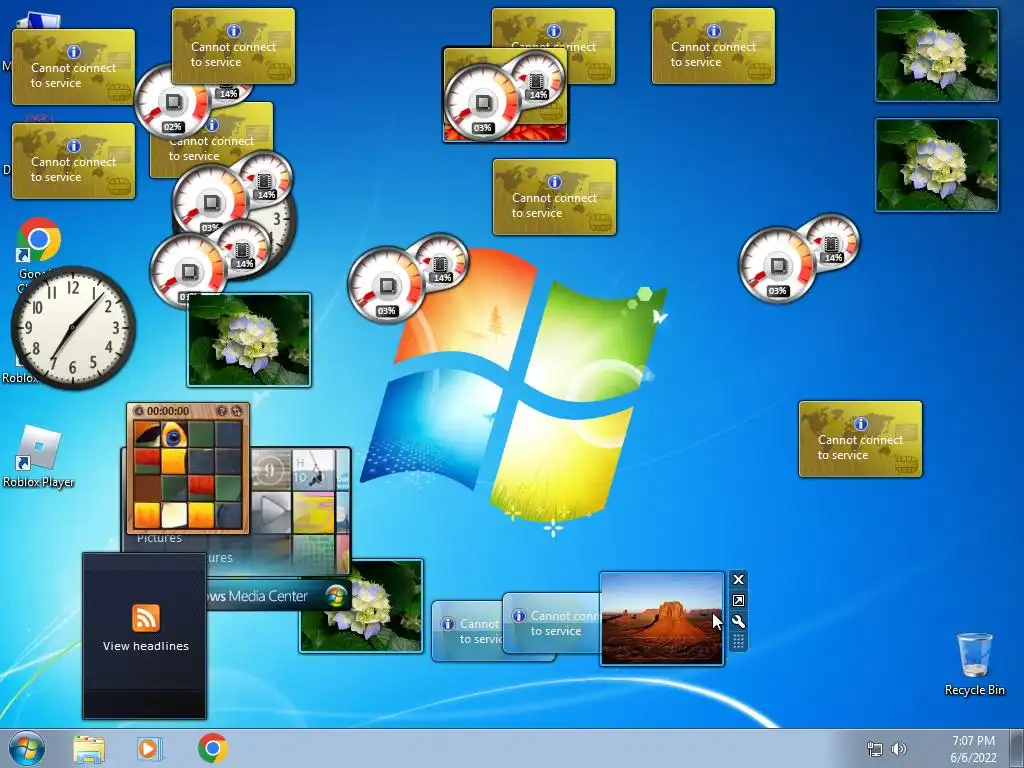The image size is (1024, 768).
Task: Click info icon on blue weather gadget touching desert picture
Action: pos(519,616)
